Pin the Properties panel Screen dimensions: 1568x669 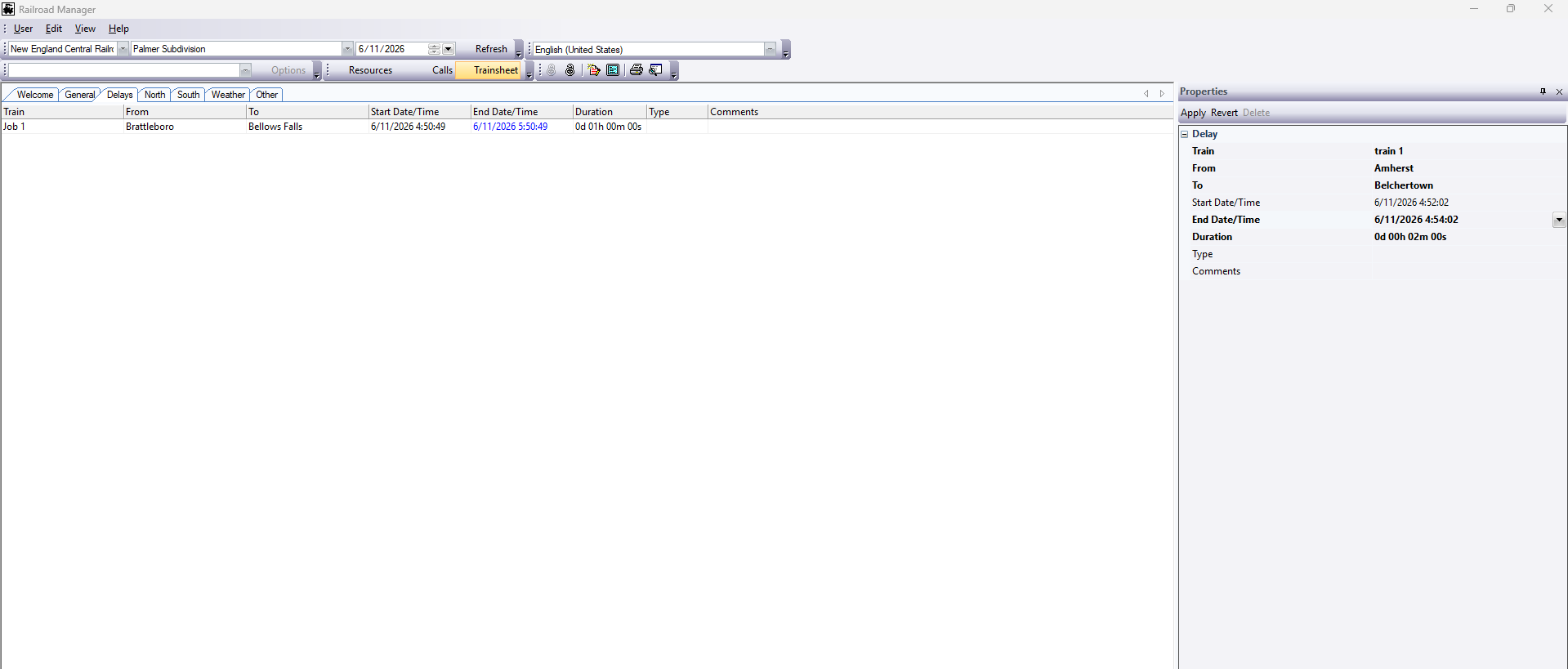tap(1543, 91)
